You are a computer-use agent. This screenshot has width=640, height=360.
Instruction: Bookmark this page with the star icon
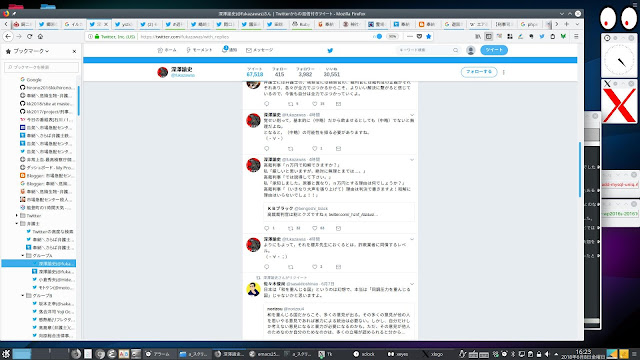click(428, 36)
